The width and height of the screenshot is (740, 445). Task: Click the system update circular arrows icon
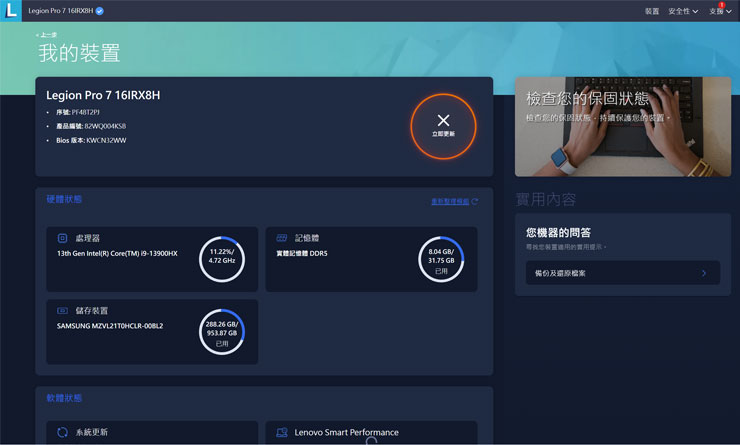(x=62, y=432)
